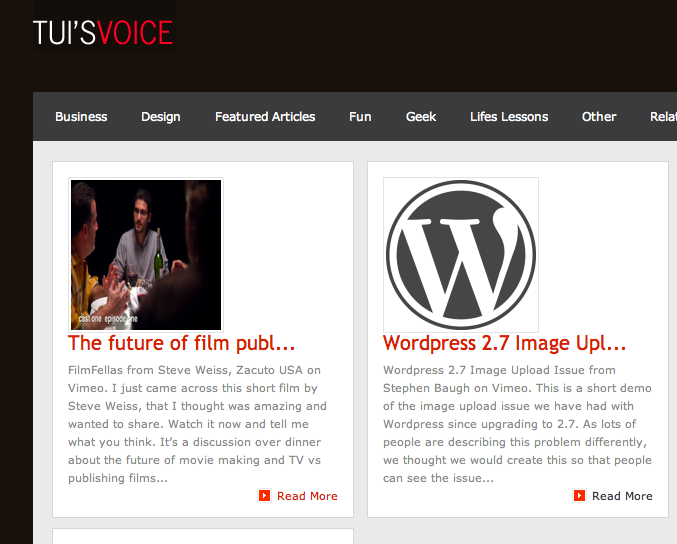Viewport: 677px width, 544px height.
Task: Open 'The future of film publ...' article title
Action: (181, 343)
